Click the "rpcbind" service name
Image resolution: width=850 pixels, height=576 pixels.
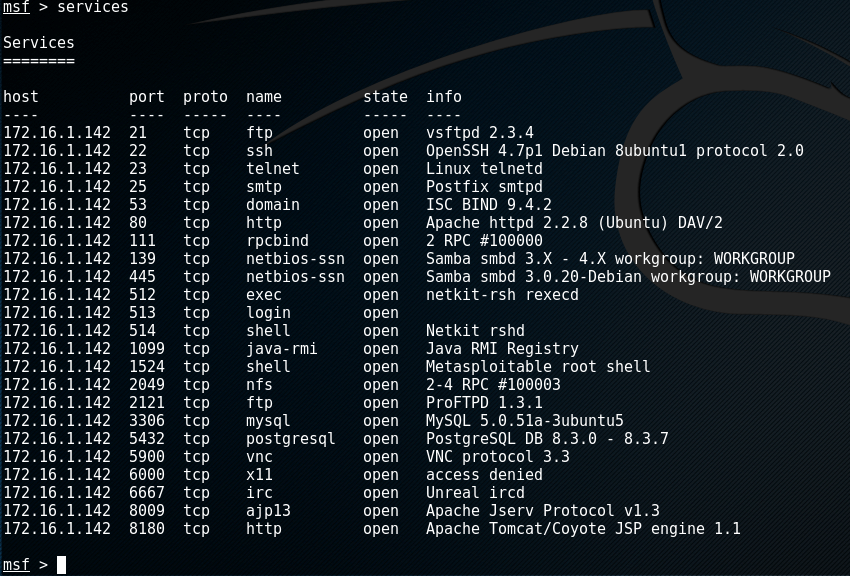pyautogui.click(x=277, y=241)
